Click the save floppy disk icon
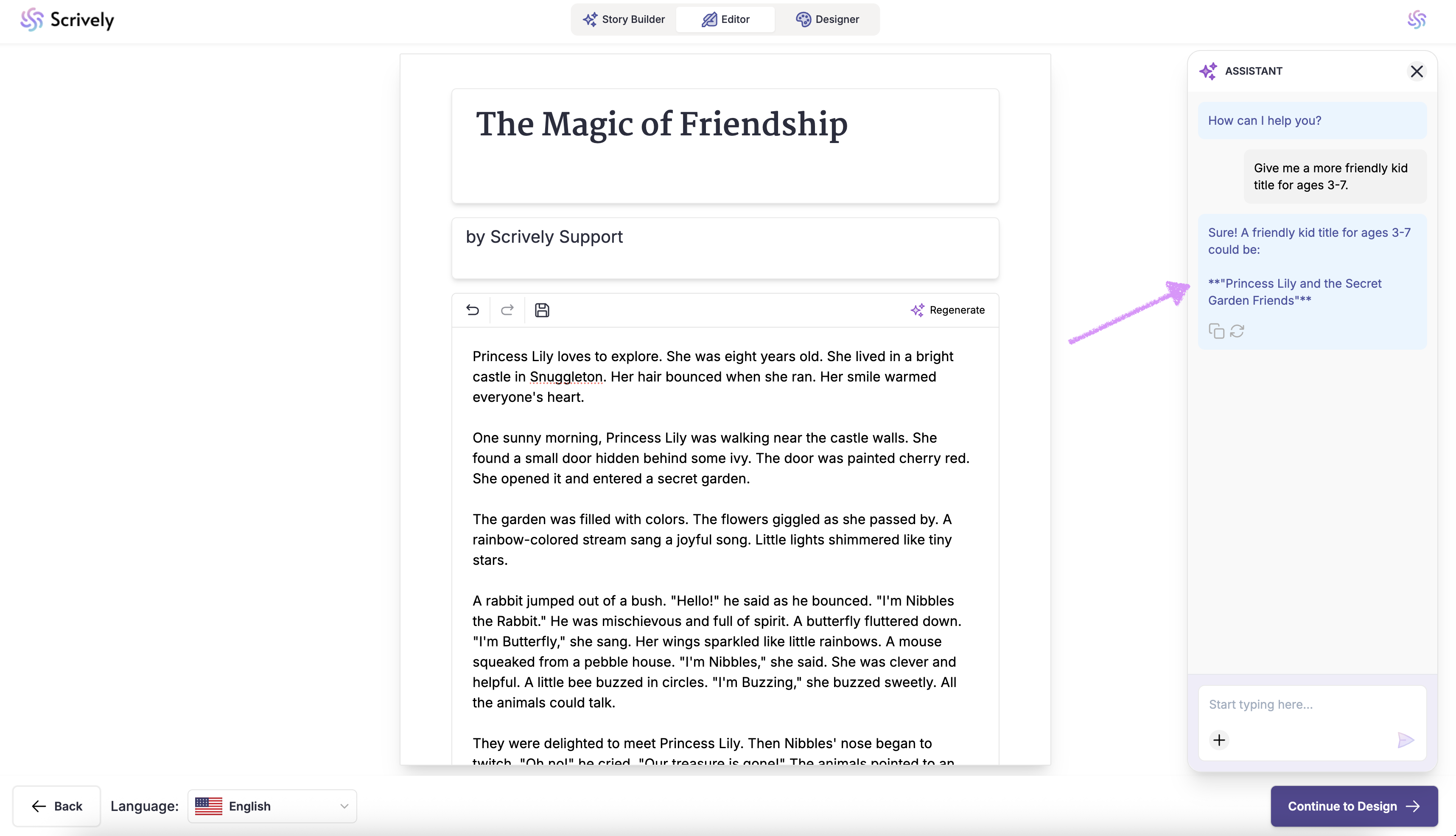Image resolution: width=1456 pixels, height=836 pixels. [542, 310]
